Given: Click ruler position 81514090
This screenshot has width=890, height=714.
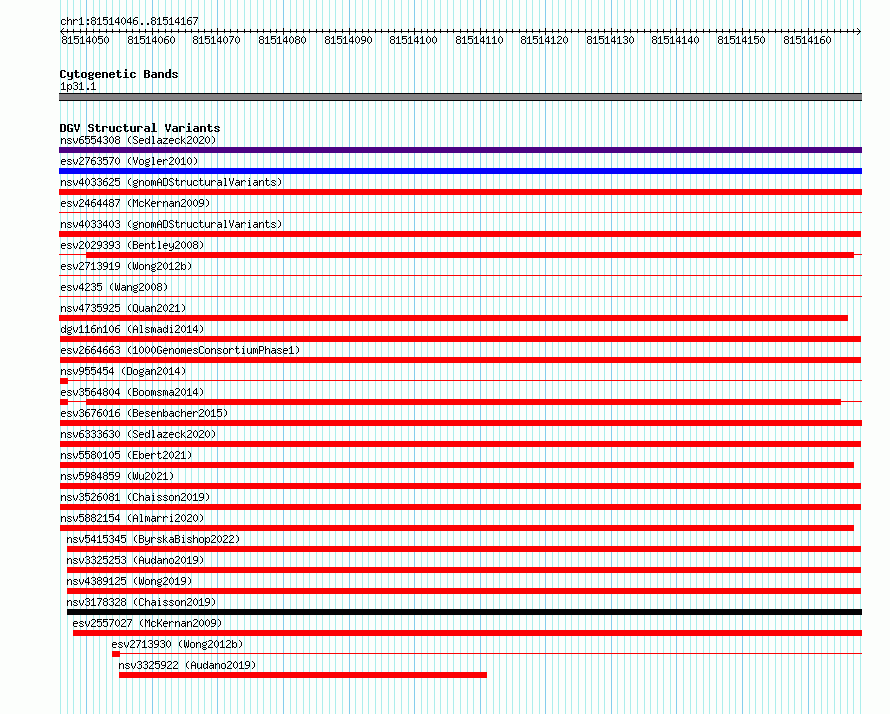Looking at the screenshot, I should (x=348, y=40).
